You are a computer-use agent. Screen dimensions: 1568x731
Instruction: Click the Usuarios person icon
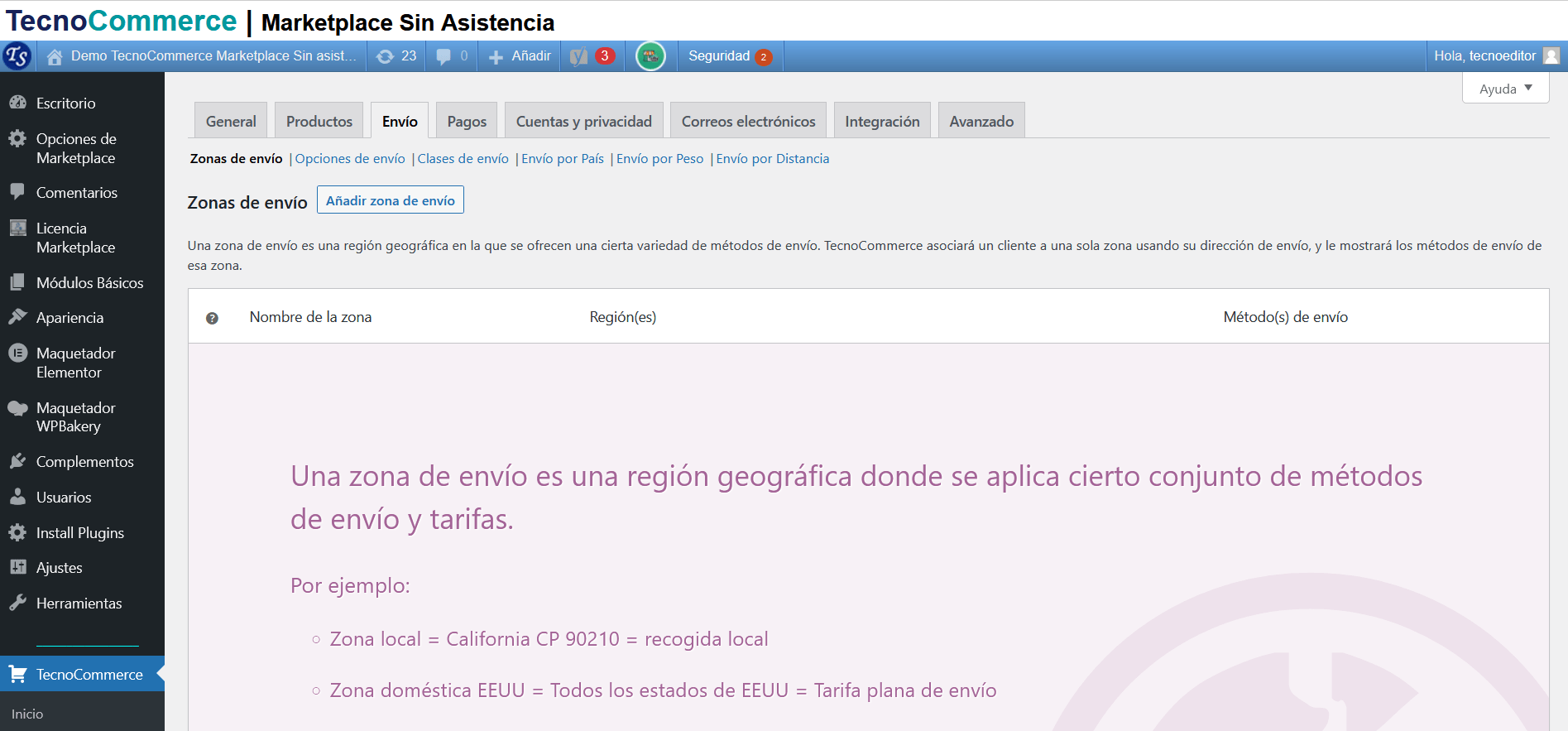click(17, 497)
